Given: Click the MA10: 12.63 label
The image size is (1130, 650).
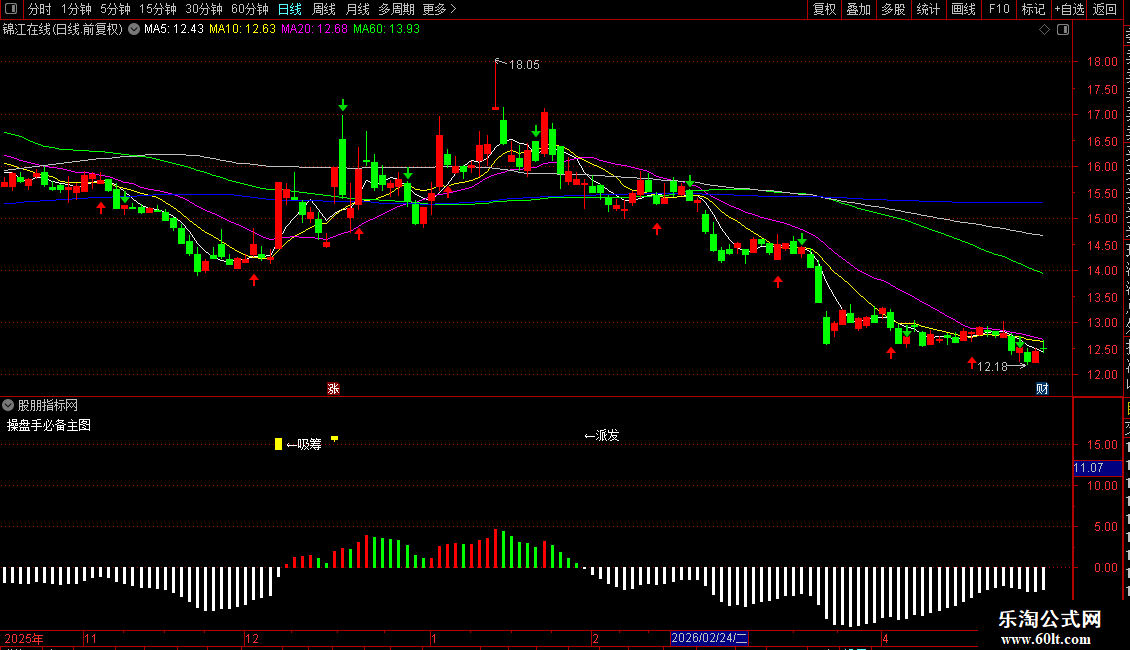Looking at the screenshot, I should click(x=242, y=29).
